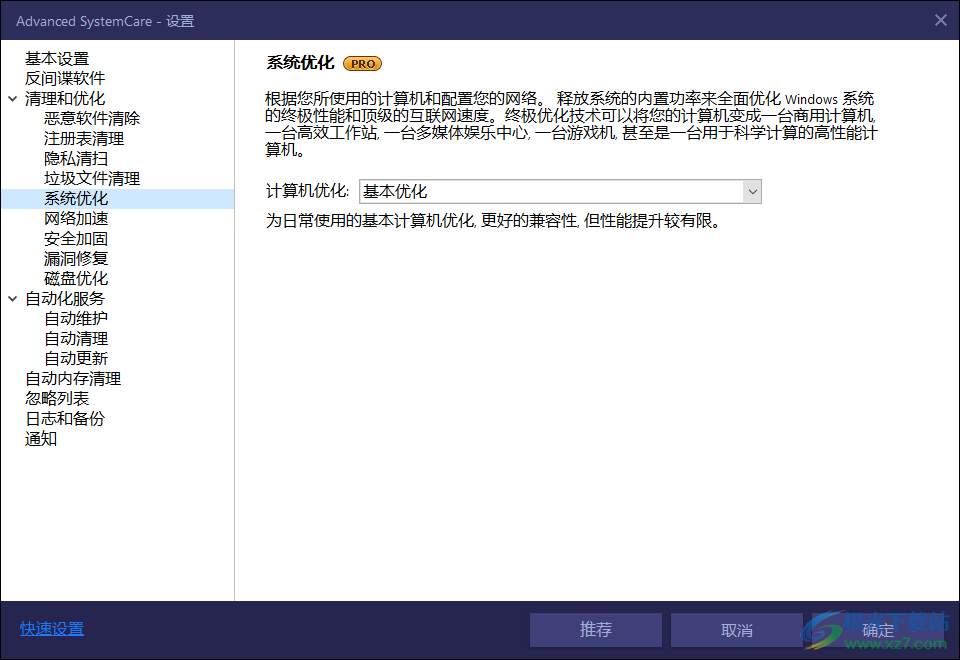The height and width of the screenshot is (660, 960).
Task: Collapse the 清理和优化 tree section chevron
Action: click(12, 99)
